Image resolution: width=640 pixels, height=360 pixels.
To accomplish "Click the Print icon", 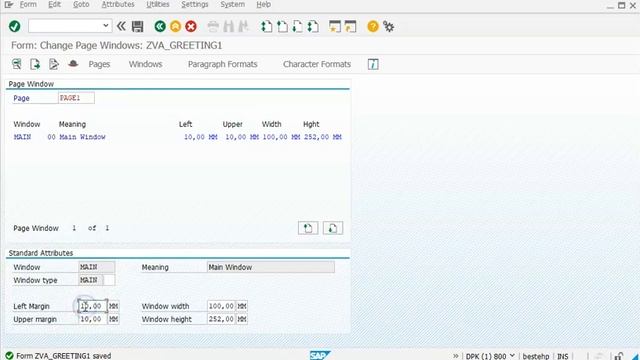I will pyautogui.click(x=213, y=27).
